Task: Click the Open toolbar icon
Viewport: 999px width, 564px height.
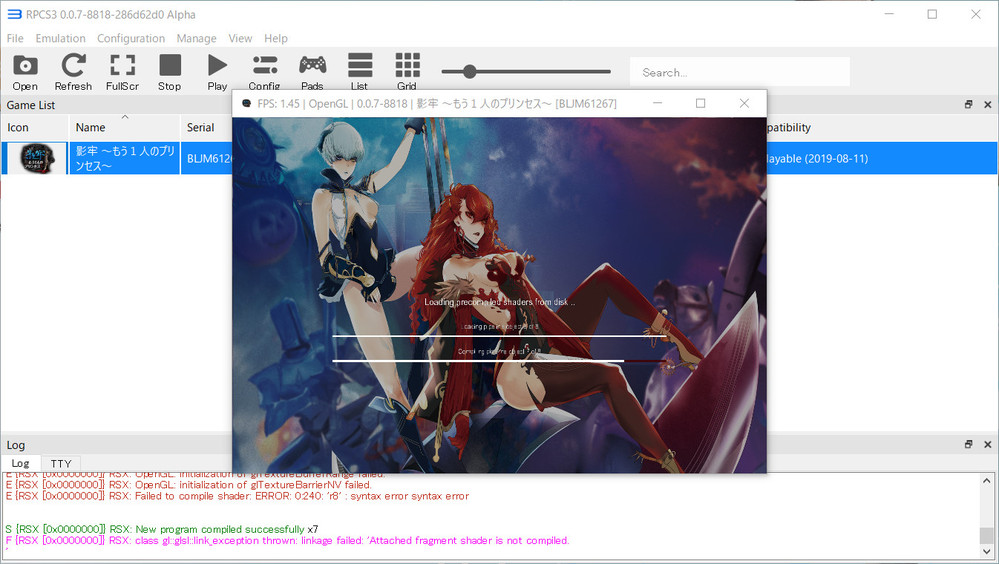Action: pos(25,72)
